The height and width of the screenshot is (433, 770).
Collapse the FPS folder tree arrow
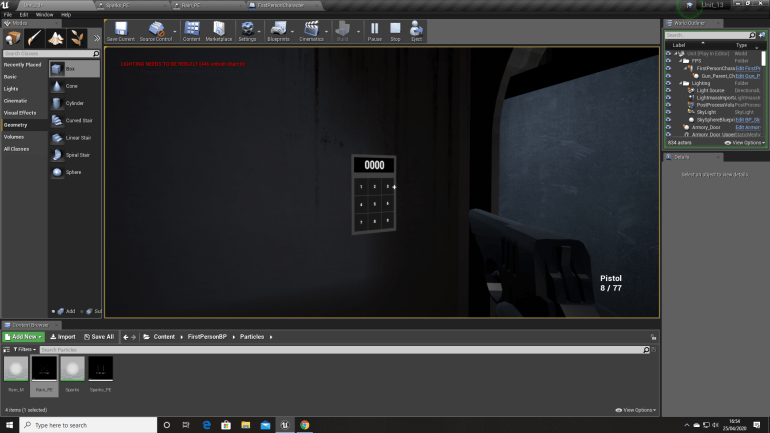681,61
